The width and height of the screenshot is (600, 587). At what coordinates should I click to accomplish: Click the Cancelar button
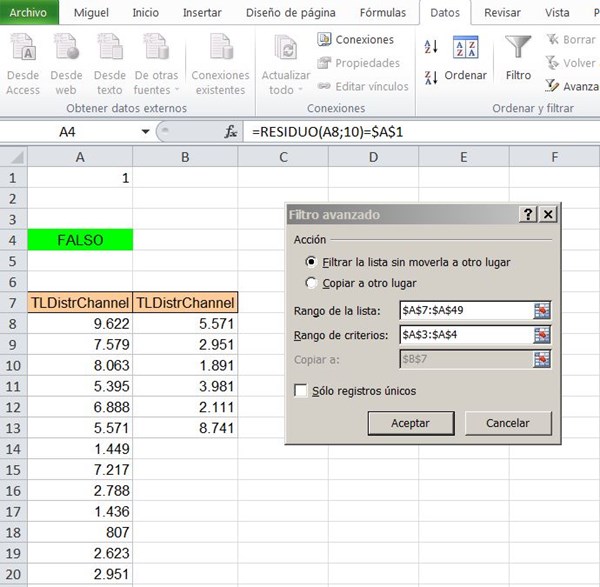pyautogui.click(x=508, y=423)
